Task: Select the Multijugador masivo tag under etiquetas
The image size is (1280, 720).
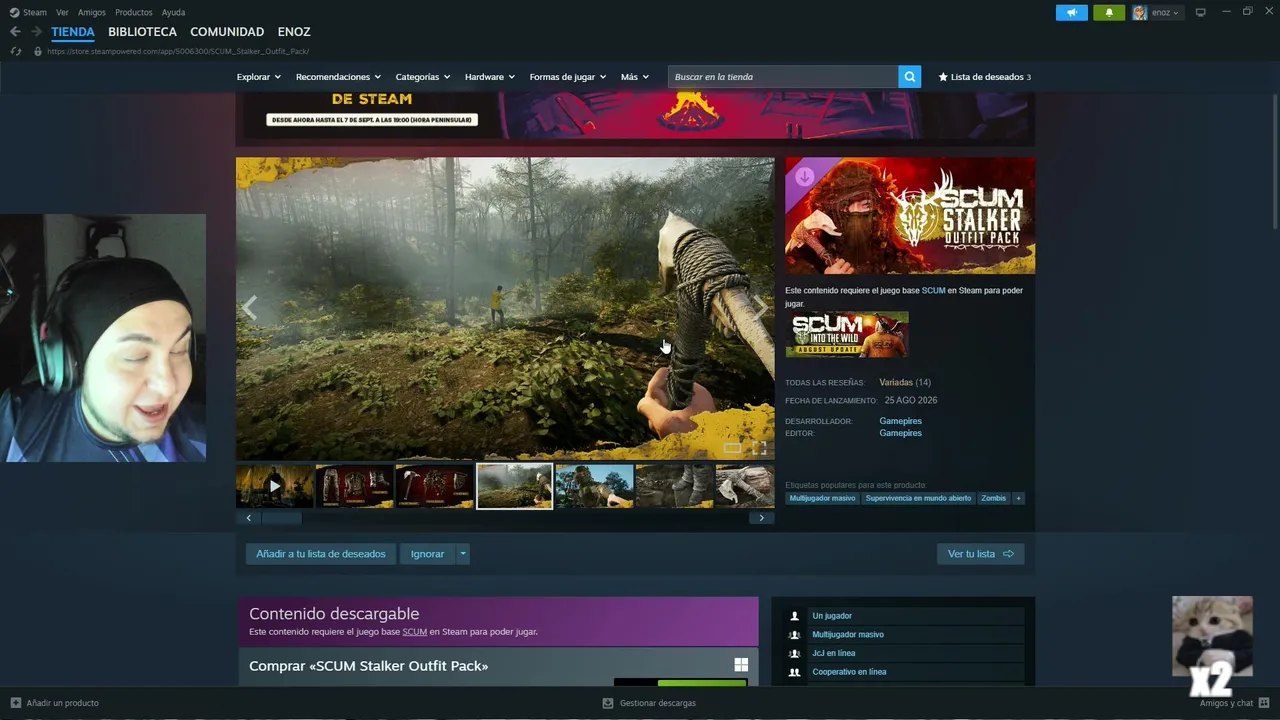Action: click(822, 498)
